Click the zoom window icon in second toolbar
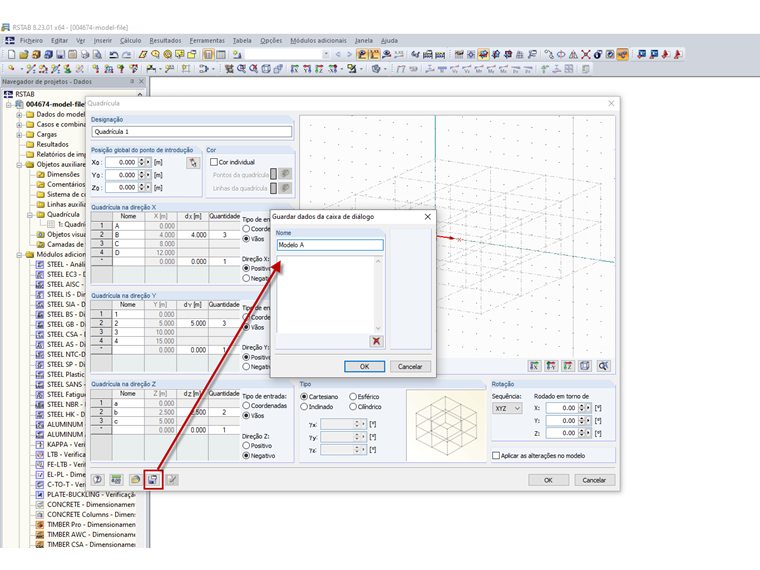The image size is (760, 570). pyautogui.click(x=241, y=69)
